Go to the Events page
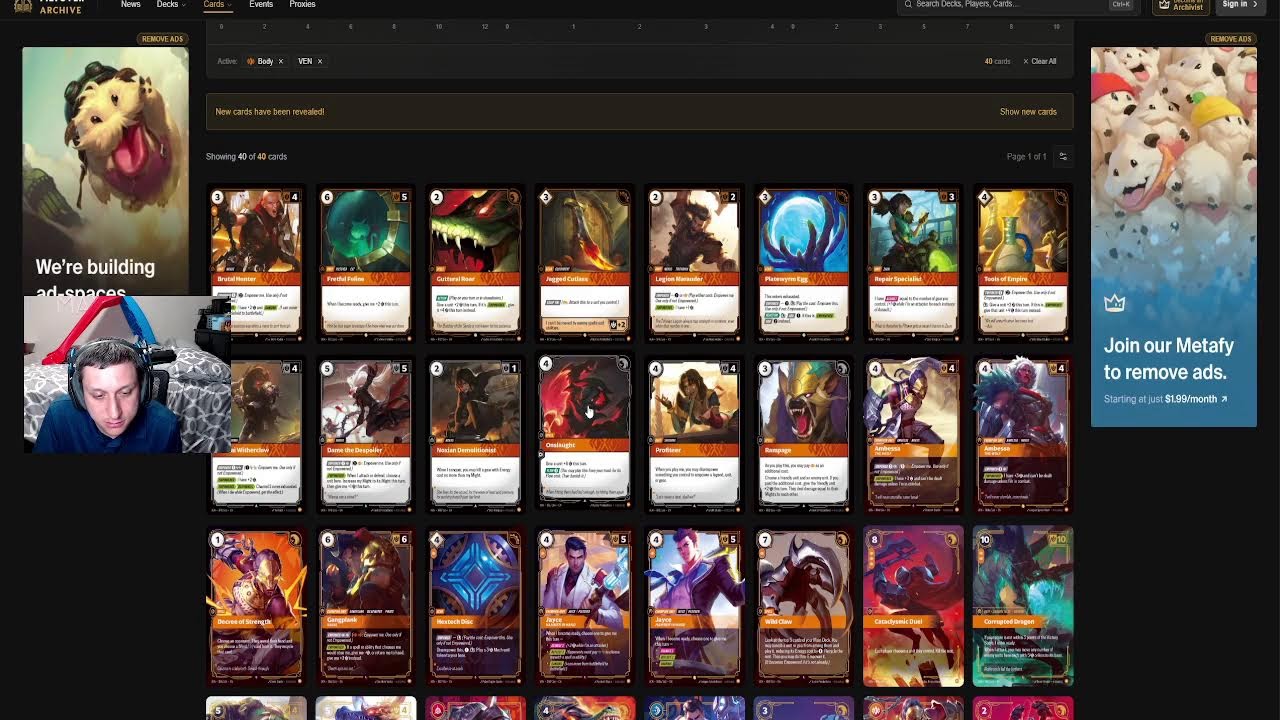Image resolution: width=1280 pixels, height=720 pixels. [x=261, y=4]
